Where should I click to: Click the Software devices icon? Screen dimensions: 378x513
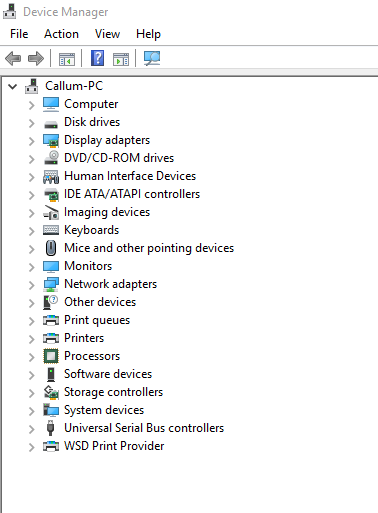click(51, 374)
